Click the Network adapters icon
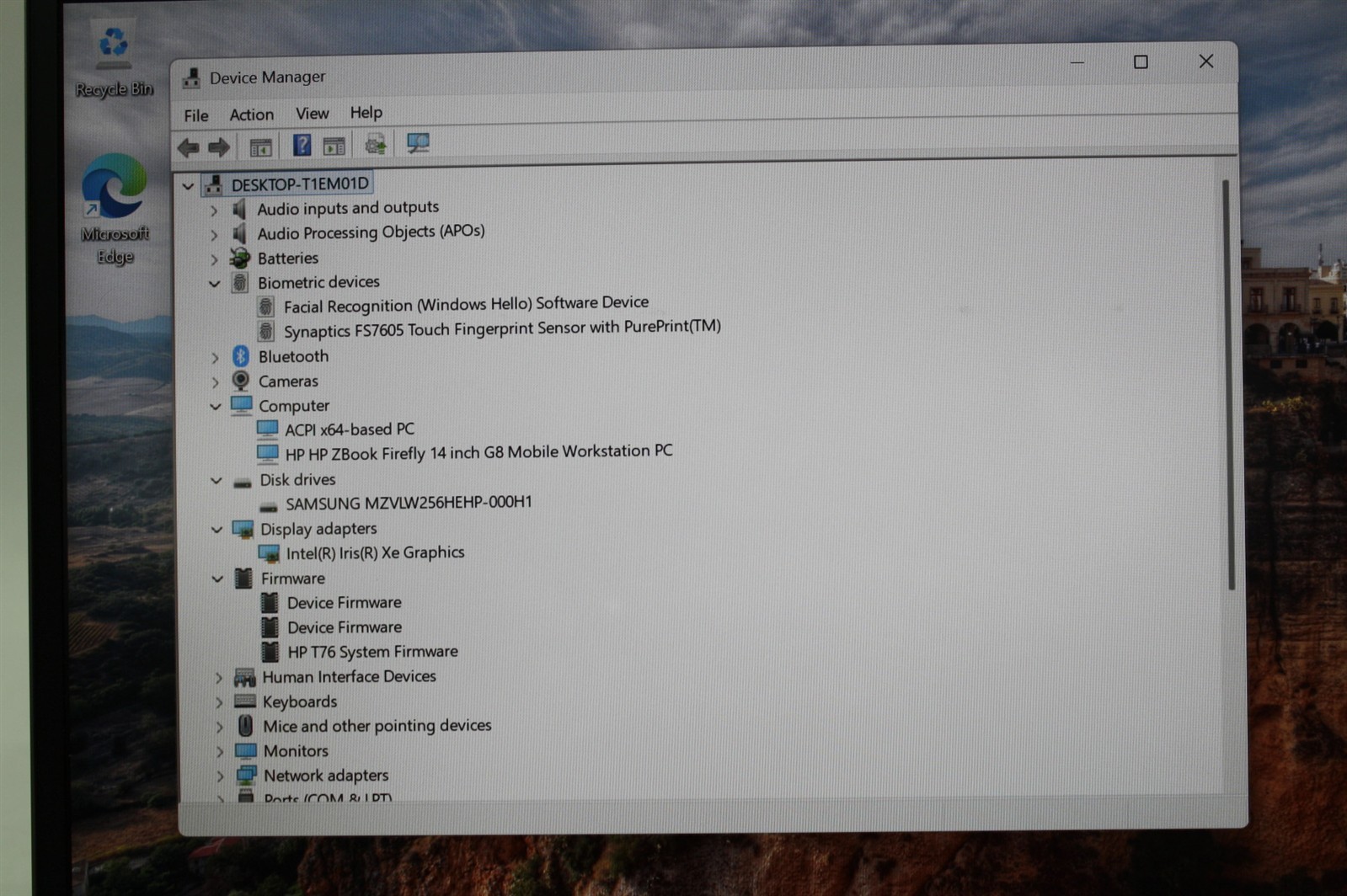The image size is (1347, 896). pyautogui.click(x=246, y=775)
